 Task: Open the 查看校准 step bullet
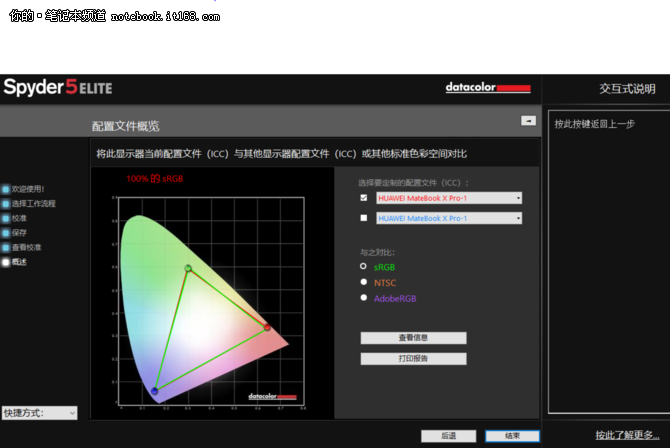coord(5,247)
